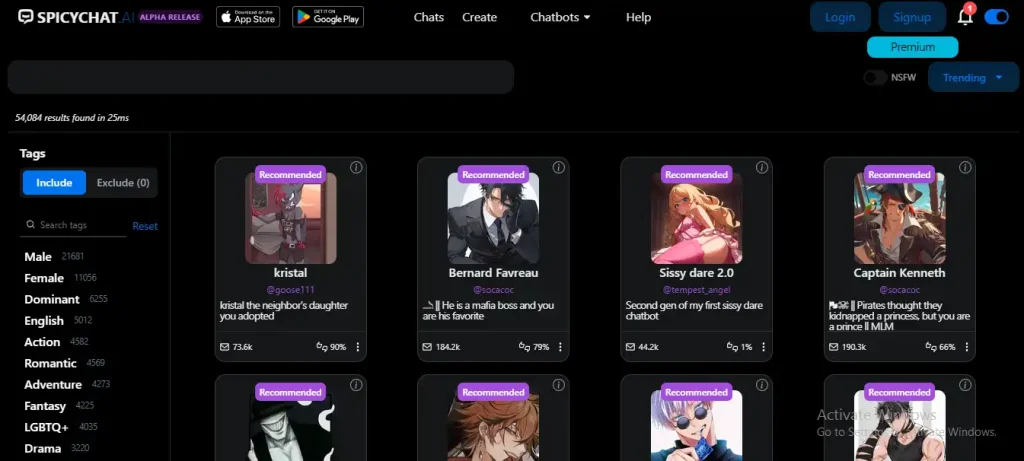
Task: Open the Google Play download badge
Action: 328,17
